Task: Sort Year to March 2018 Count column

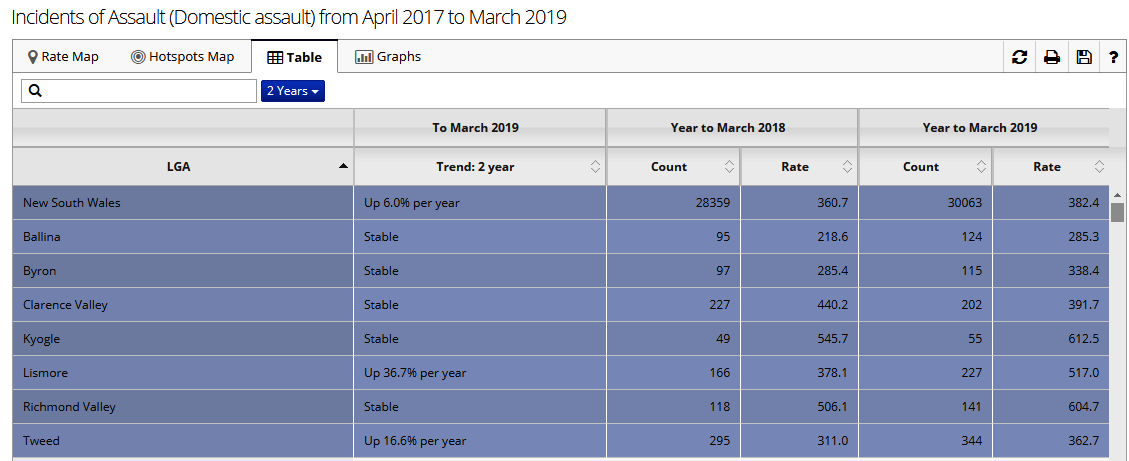Action: click(730, 167)
